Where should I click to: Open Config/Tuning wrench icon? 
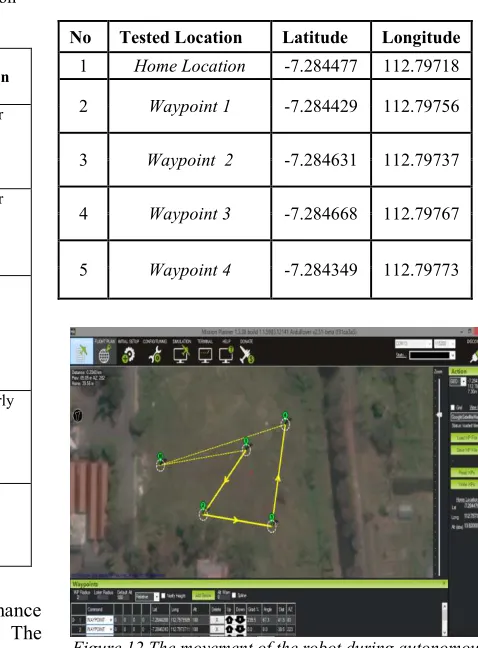click(x=155, y=355)
